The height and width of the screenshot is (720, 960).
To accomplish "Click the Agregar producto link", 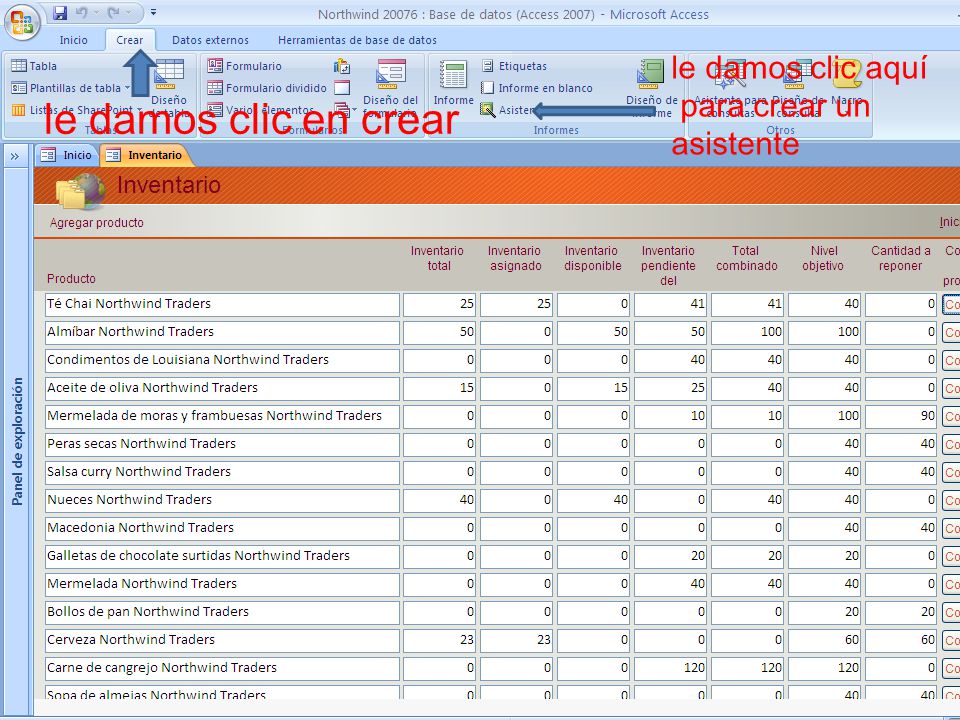I will click(x=97, y=223).
